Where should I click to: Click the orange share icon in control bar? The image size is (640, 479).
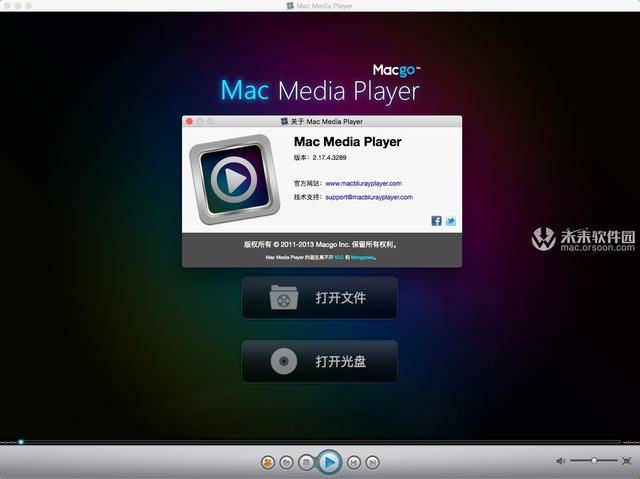268,462
